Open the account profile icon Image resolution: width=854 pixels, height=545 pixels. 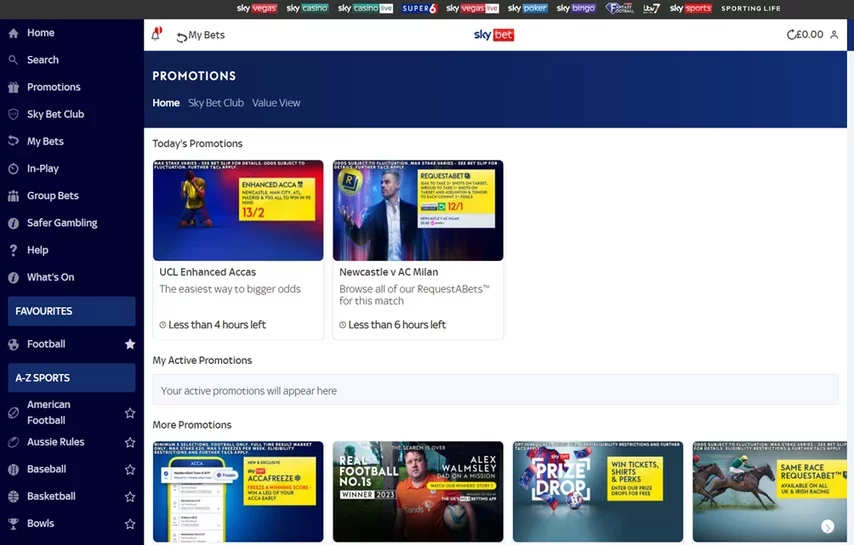click(x=834, y=35)
